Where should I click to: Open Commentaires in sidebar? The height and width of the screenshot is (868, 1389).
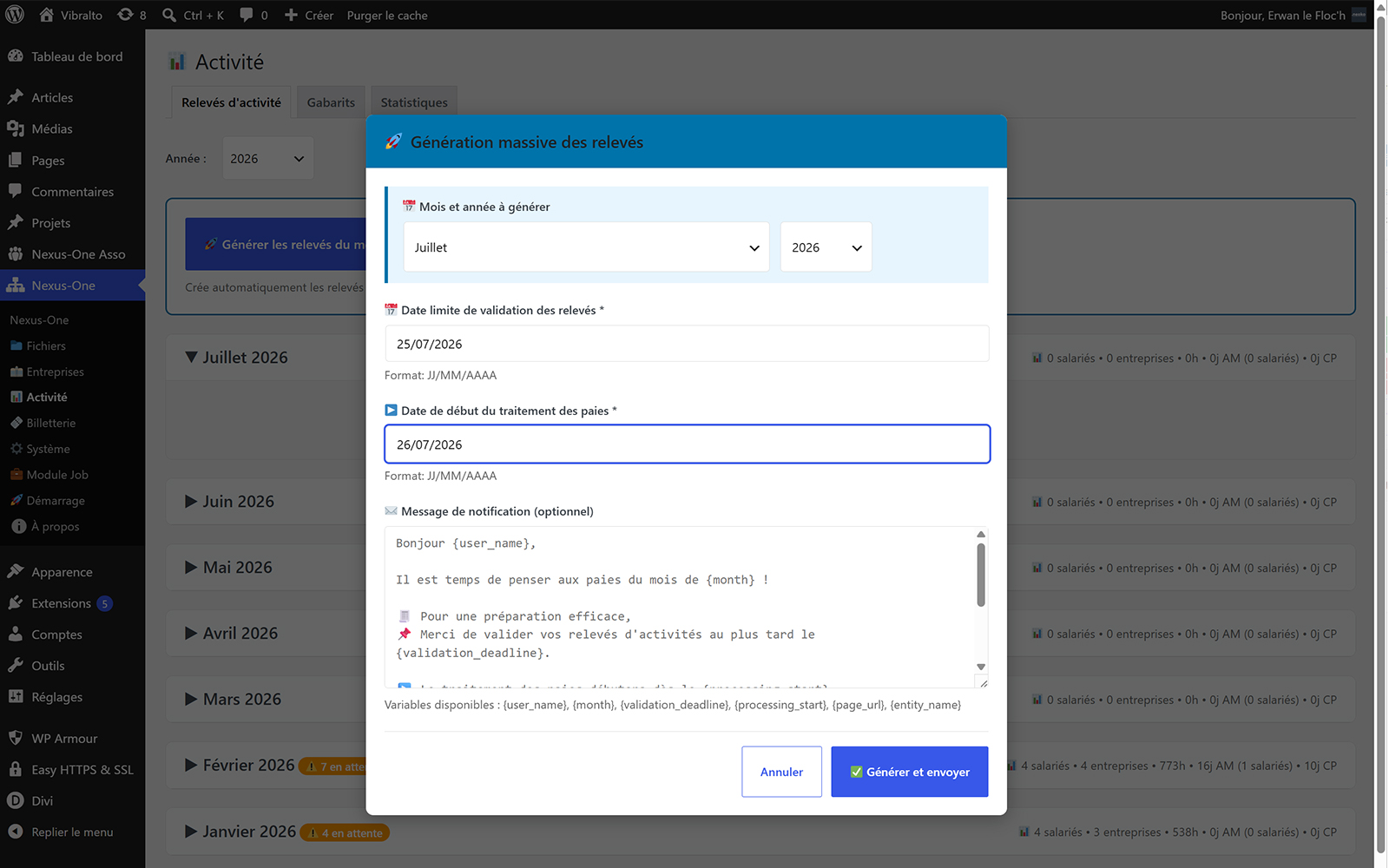click(x=73, y=192)
